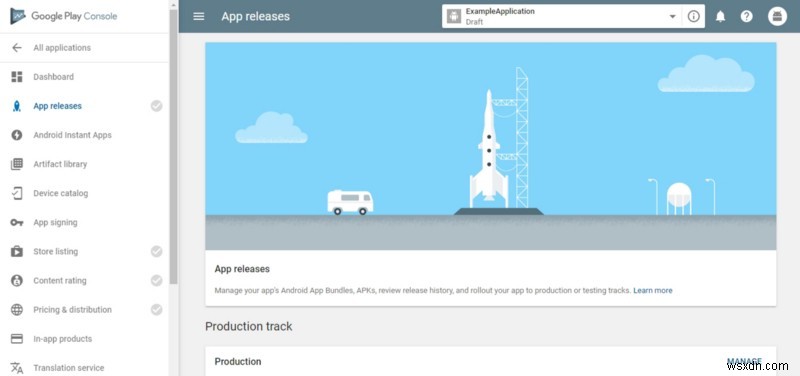The image size is (800, 376).
Task: Click the Android Instant Apps lightning icon
Action: pyautogui.click(x=17, y=135)
